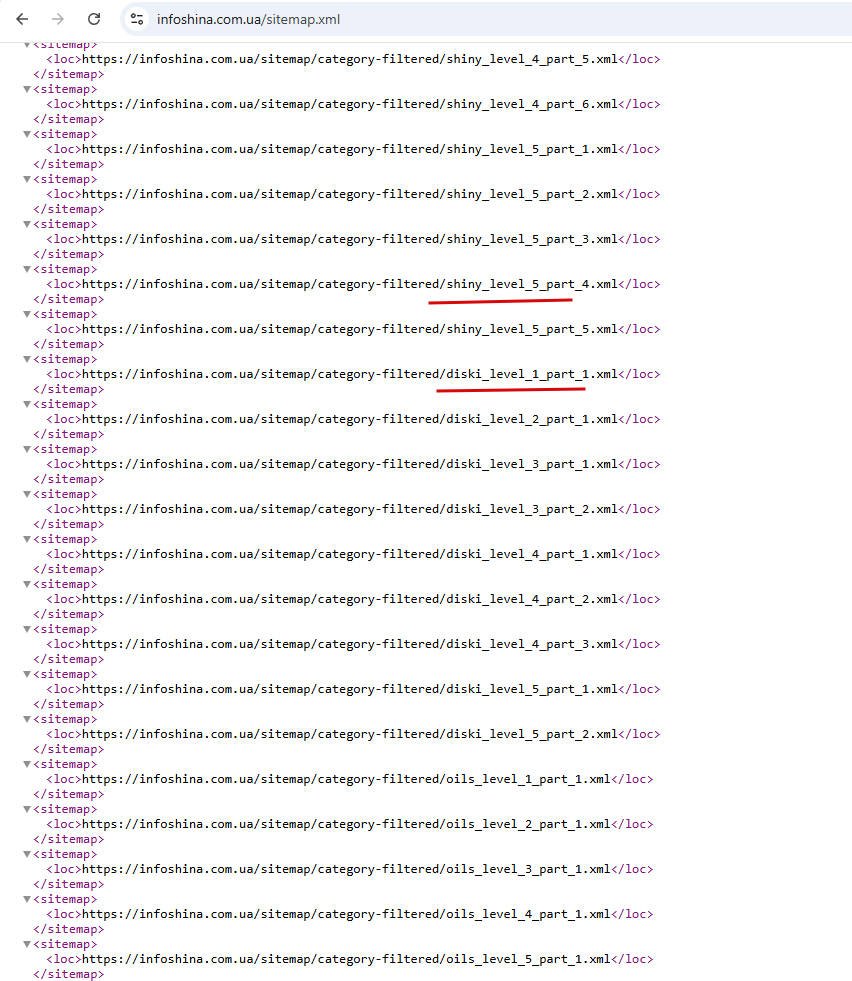Click the shiny_level_4_part_5.xml URL text
Viewport: 852px width, 981px height.
click(x=350, y=59)
